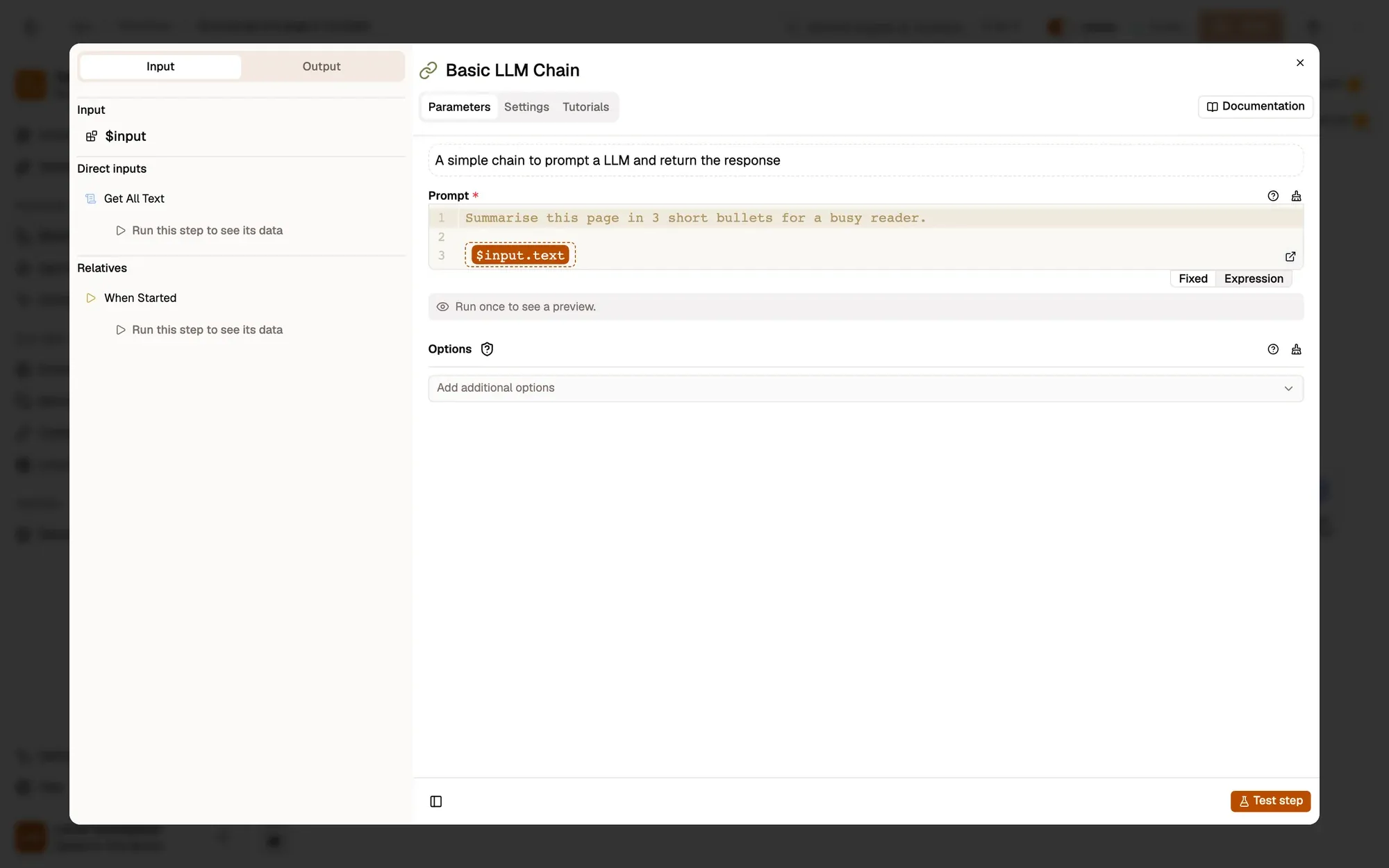Screen dimensions: 1389x868
Task: Click the When Started trigger icon
Action: click(90, 298)
